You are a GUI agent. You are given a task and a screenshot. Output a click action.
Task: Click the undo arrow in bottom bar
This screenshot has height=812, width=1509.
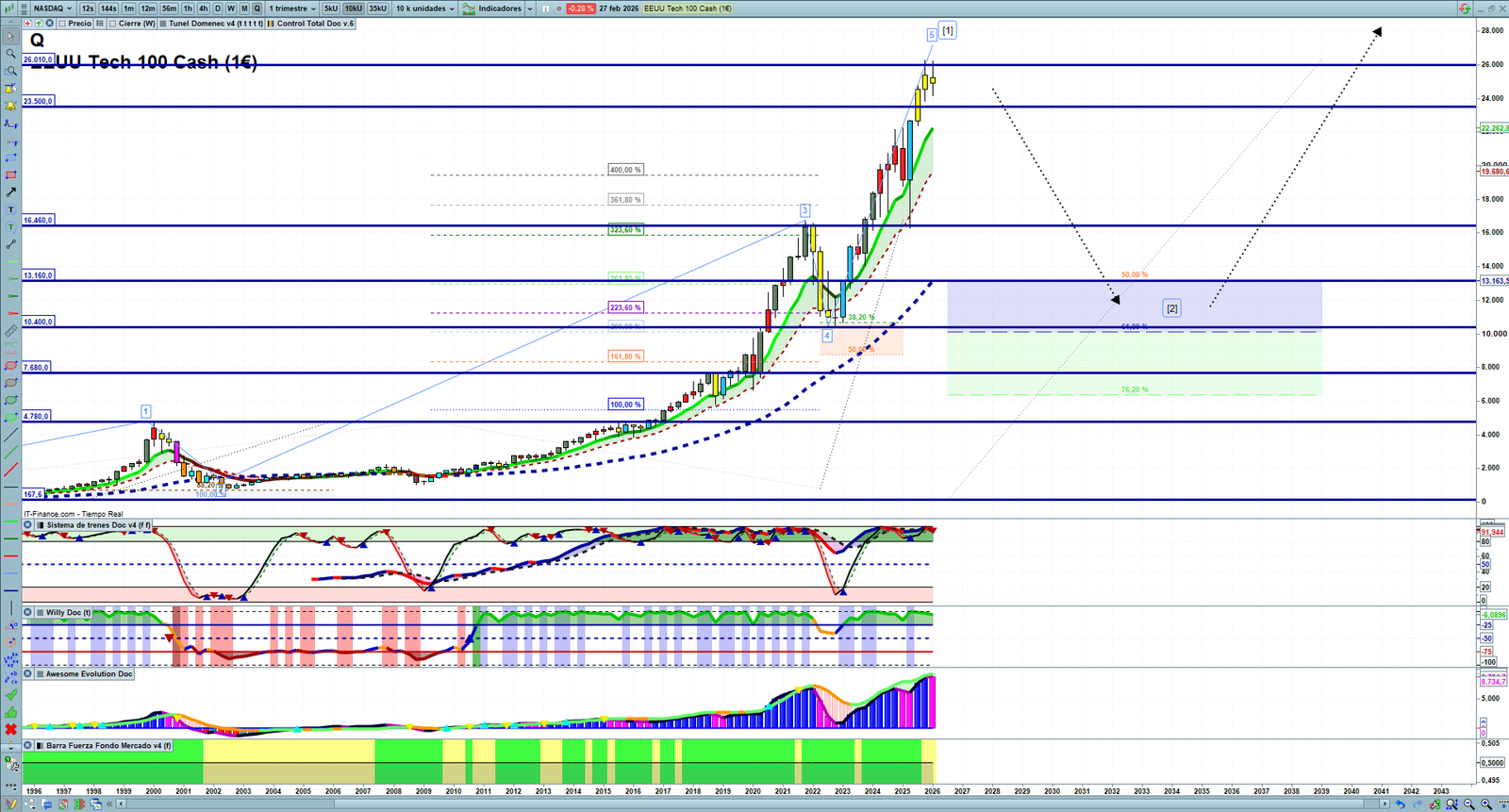click(x=1401, y=804)
